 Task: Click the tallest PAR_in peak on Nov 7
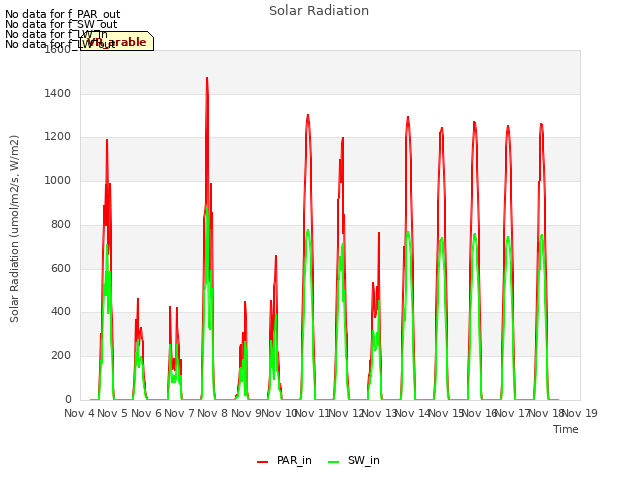pos(207,78)
